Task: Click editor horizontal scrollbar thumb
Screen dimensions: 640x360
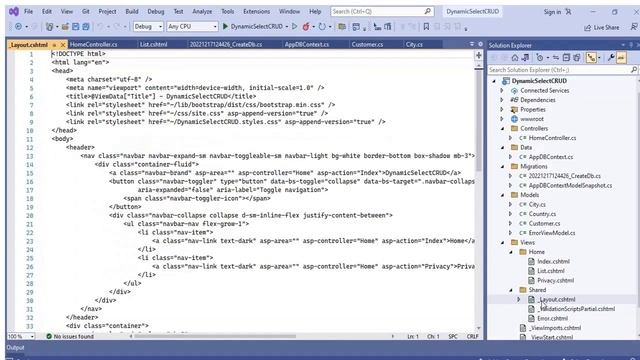Action: tap(215, 336)
